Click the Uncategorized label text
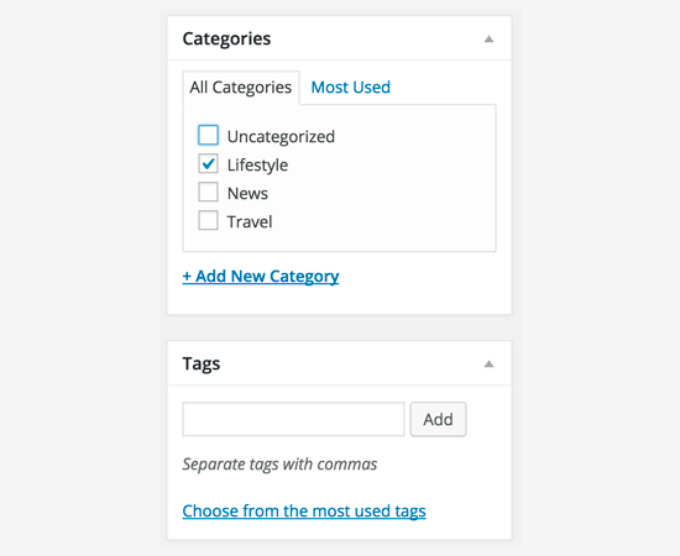This screenshot has width=680, height=556. (280, 136)
